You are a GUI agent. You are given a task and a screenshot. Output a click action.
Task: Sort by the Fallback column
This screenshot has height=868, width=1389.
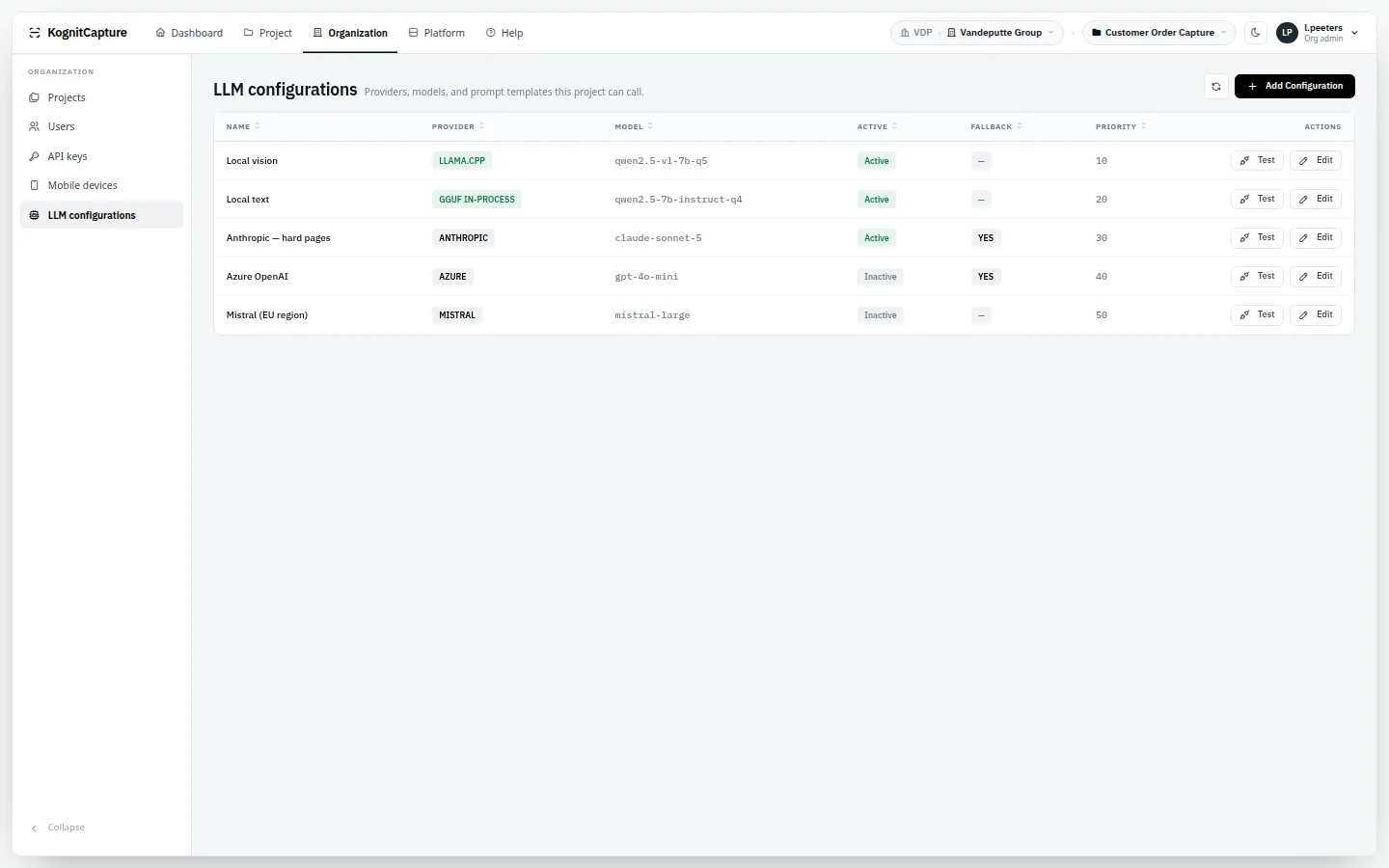click(996, 126)
